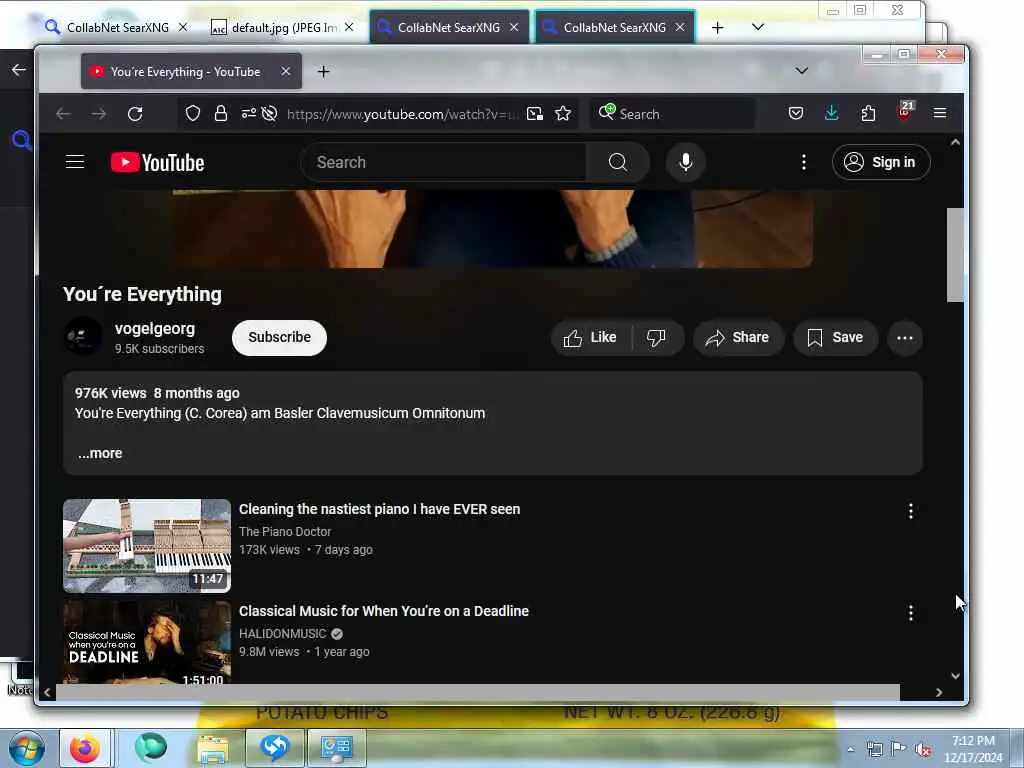Open tracking protection shield icon
Screen dimensions: 1024x768
click(x=193, y=114)
